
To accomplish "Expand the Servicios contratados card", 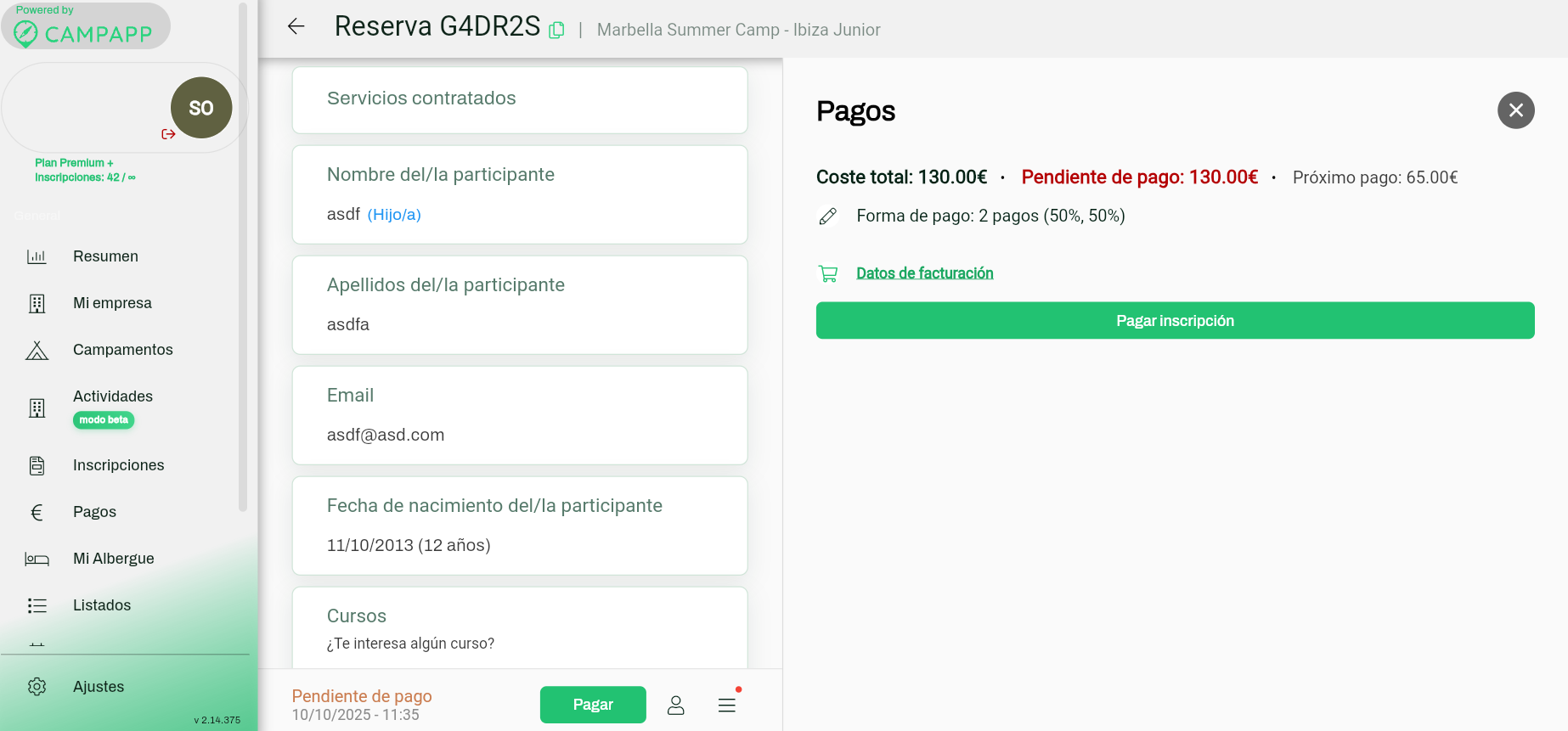I will (x=519, y=98).
